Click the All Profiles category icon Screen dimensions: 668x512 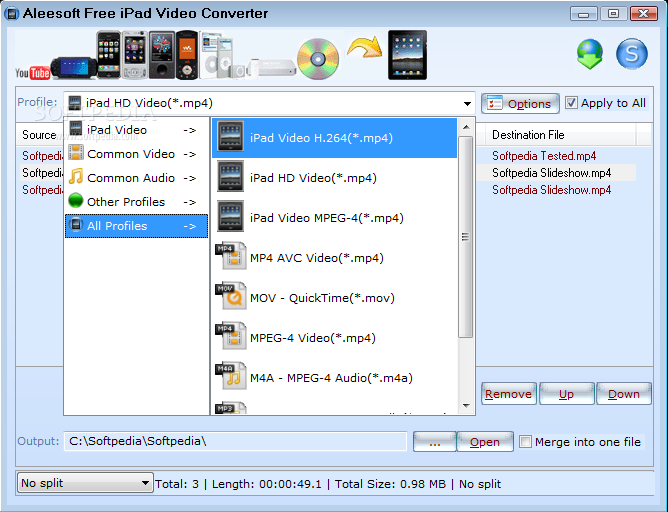click(76, 224)
